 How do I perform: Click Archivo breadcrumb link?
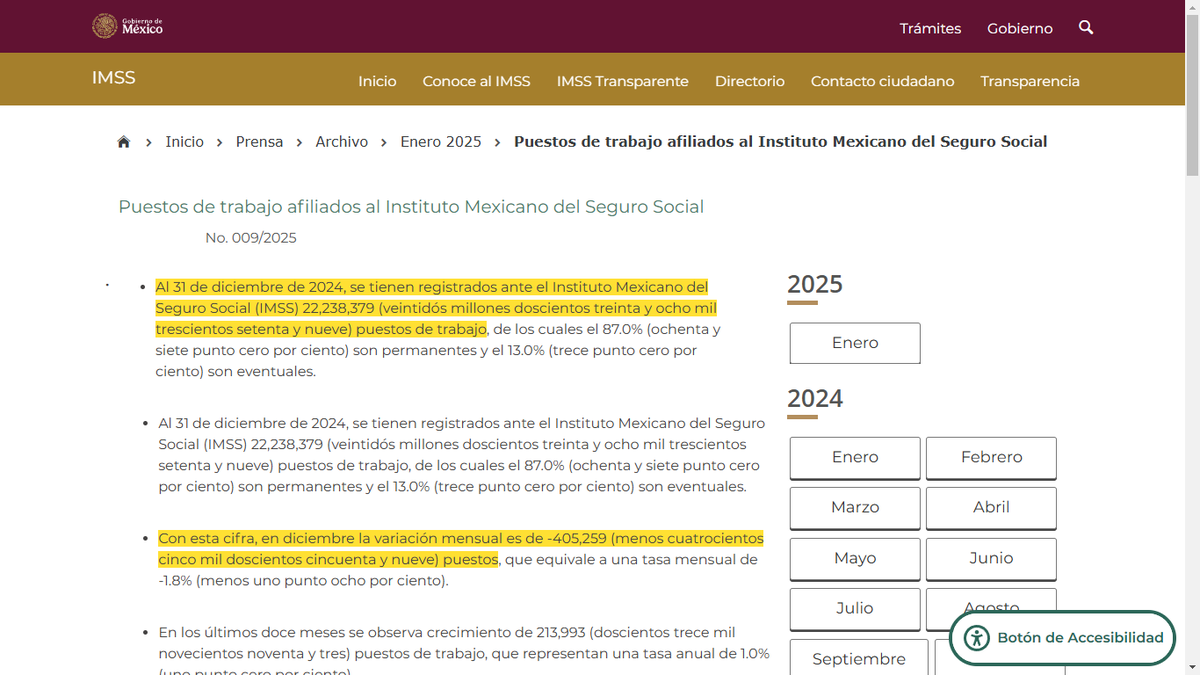point(342,142)
